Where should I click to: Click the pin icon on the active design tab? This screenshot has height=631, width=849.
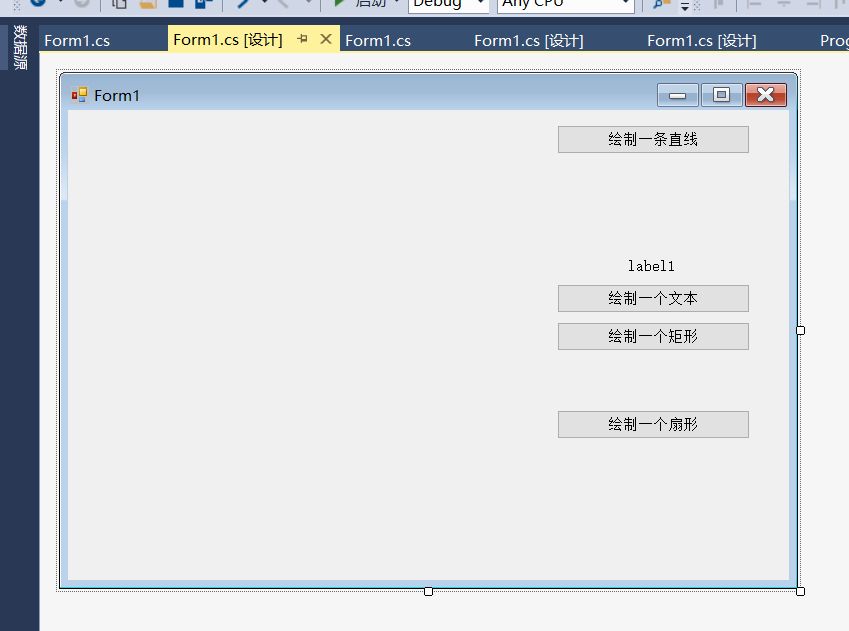pos(302,40)
